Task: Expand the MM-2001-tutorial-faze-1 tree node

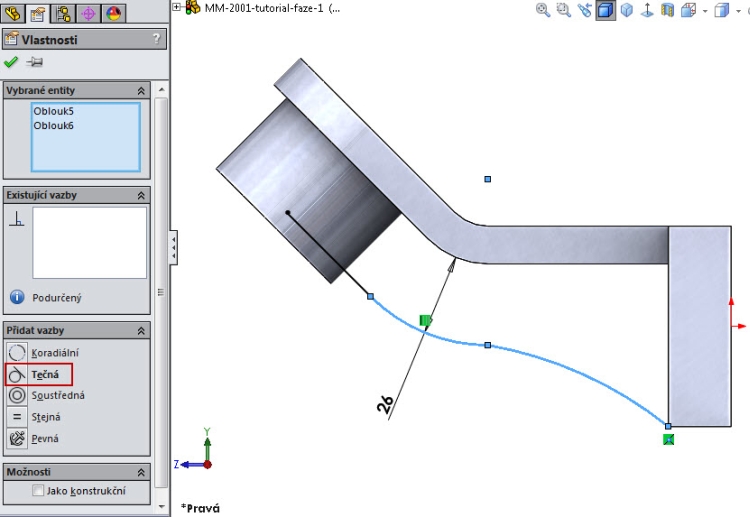Action: click(177, 7)
